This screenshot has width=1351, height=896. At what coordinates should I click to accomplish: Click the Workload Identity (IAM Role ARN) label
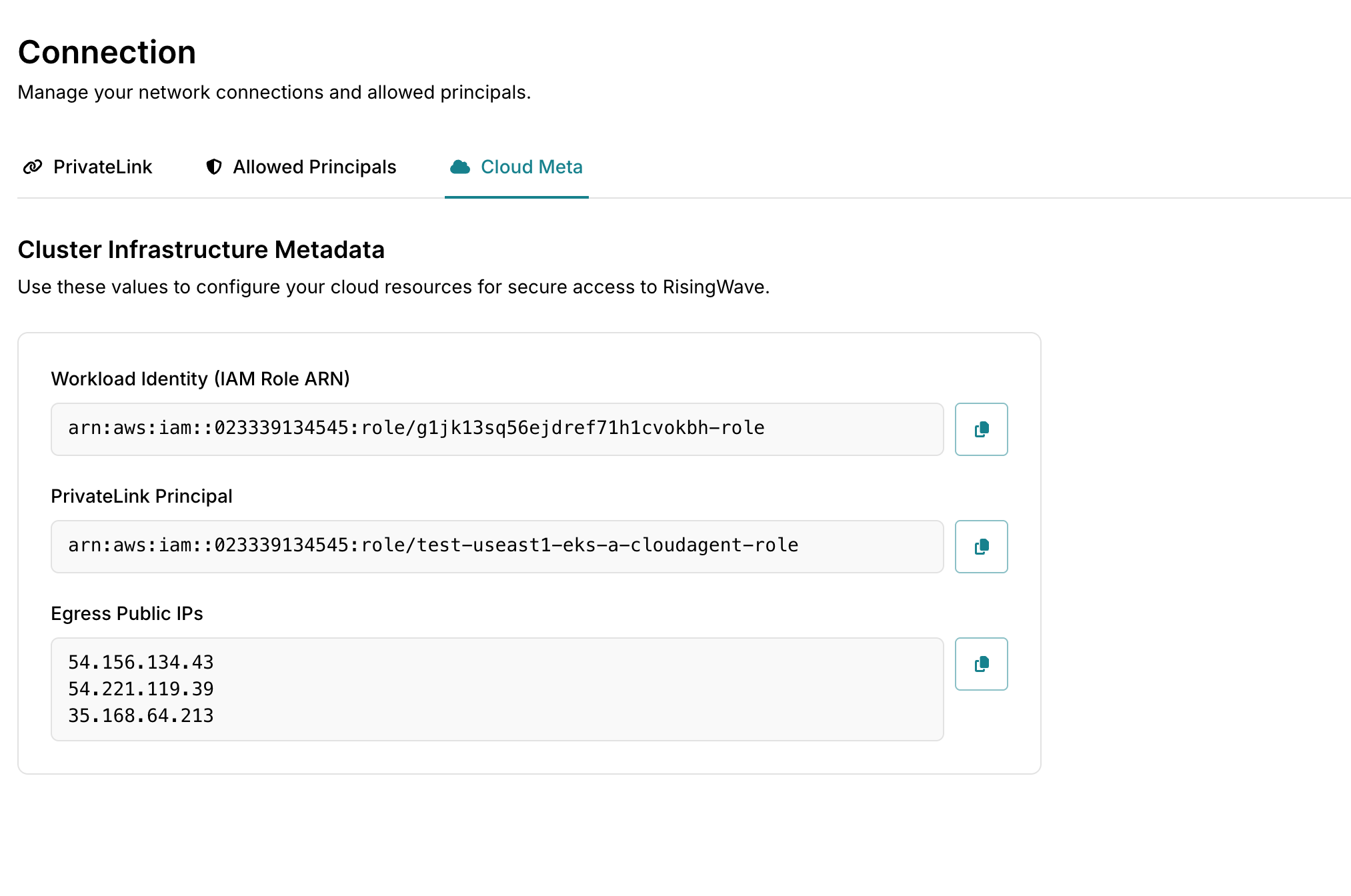pos(200,379)
